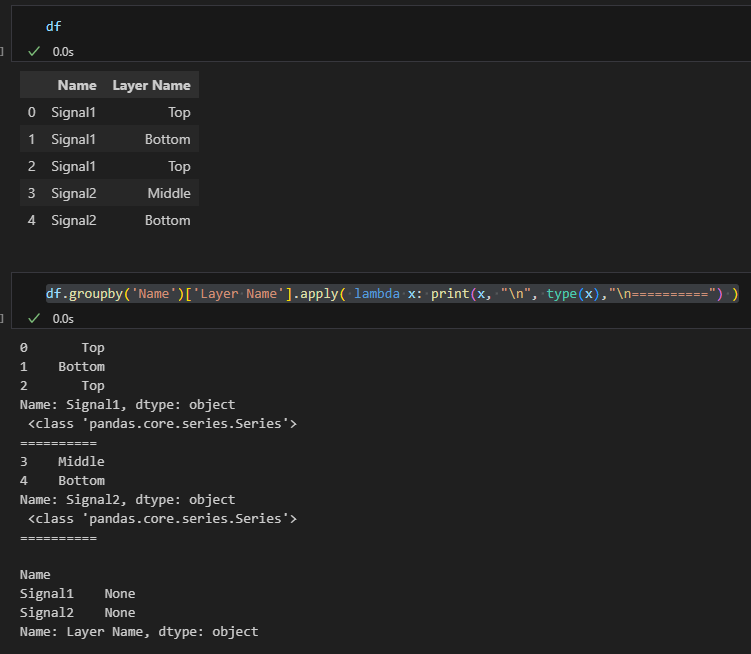Click index 1 in the dataframe table

point(32,139)
